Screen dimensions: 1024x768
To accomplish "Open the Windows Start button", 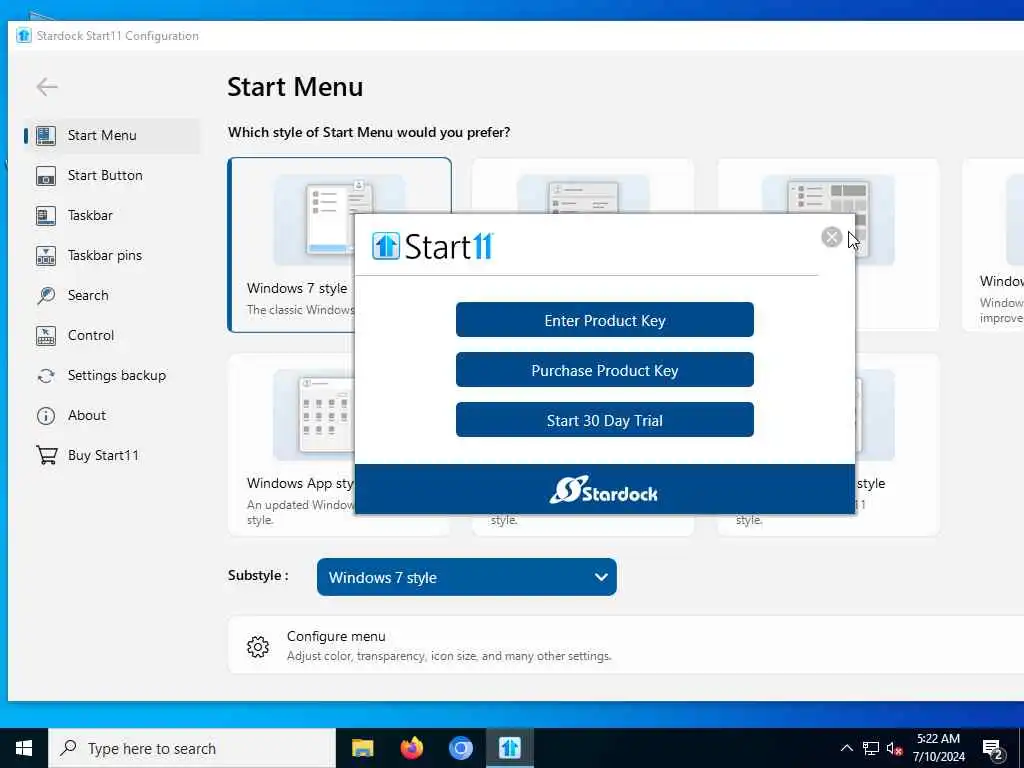I will pos(24,748).
